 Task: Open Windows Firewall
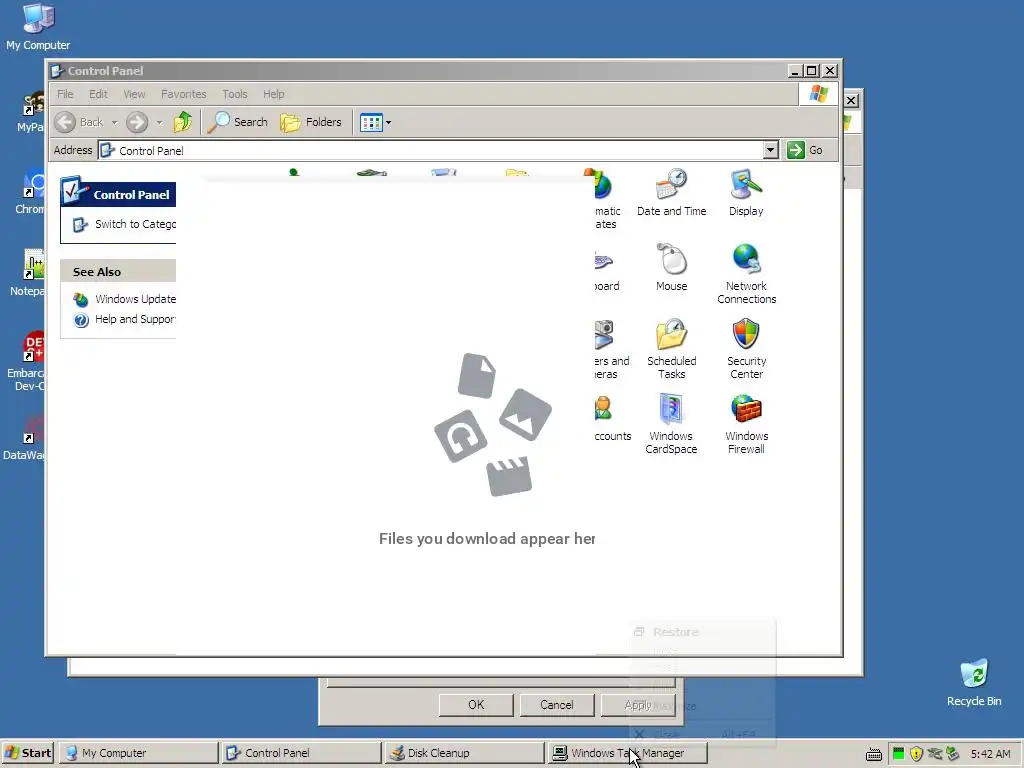click(746, 424)
